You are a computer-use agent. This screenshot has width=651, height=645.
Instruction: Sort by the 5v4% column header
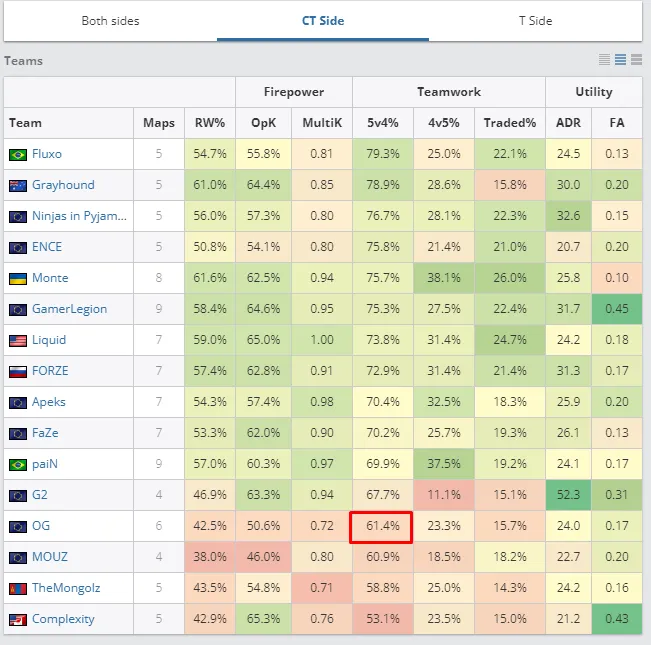click(383, 123)
